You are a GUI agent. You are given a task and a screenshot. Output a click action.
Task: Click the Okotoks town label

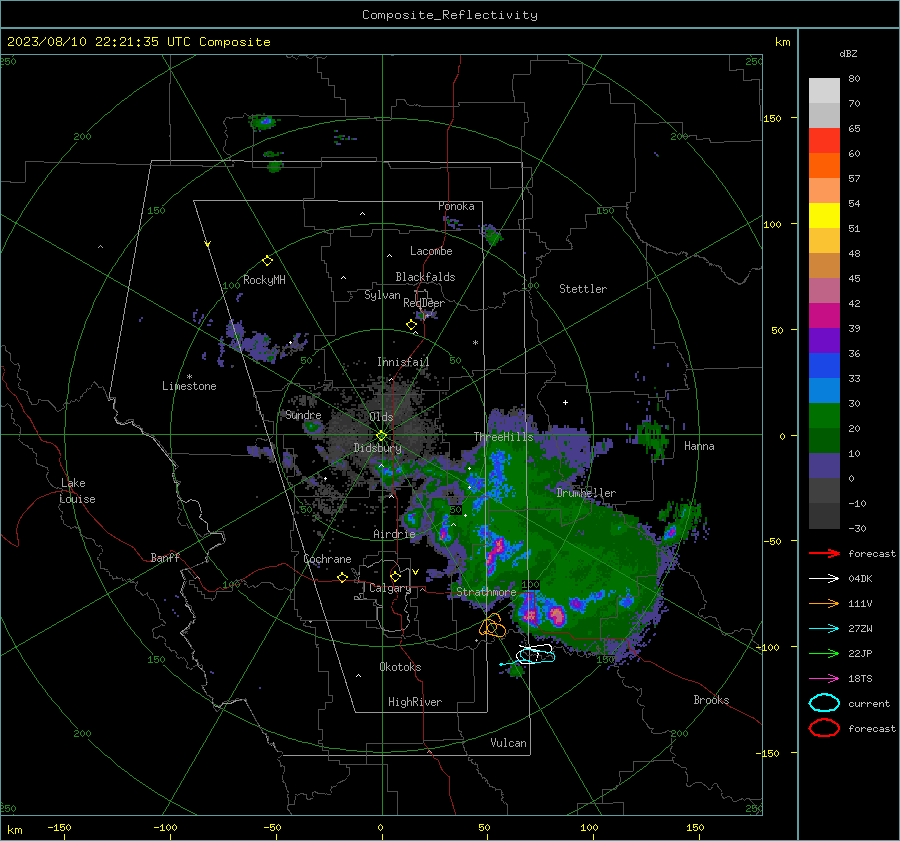coord(400,667)
